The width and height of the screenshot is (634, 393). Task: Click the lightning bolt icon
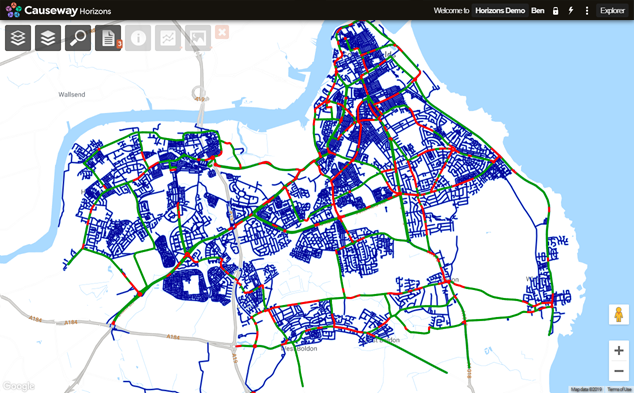pos(571,11)
